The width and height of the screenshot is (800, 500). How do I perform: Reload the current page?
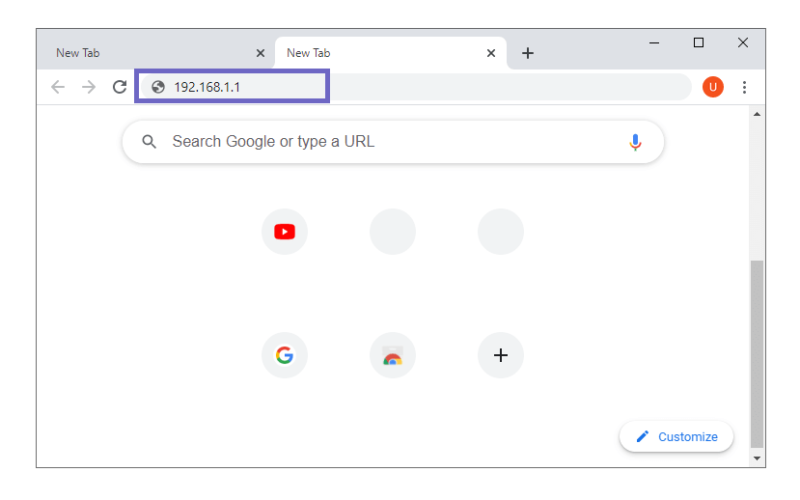[119, 87]
